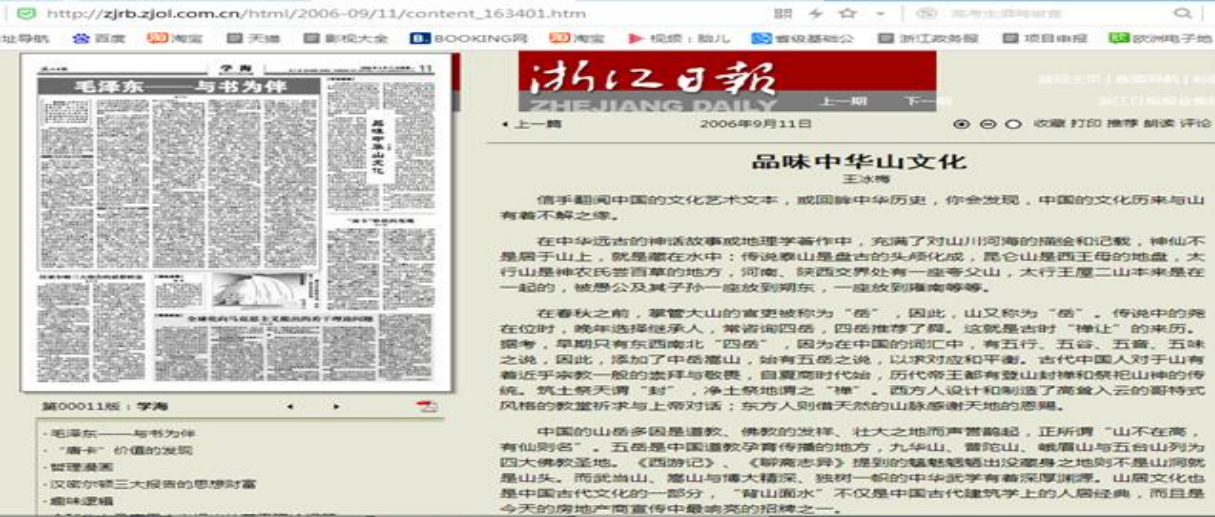Click the lightning bolt icon in address bar
Screen dimensions: 1215x517
pos(816,13)
